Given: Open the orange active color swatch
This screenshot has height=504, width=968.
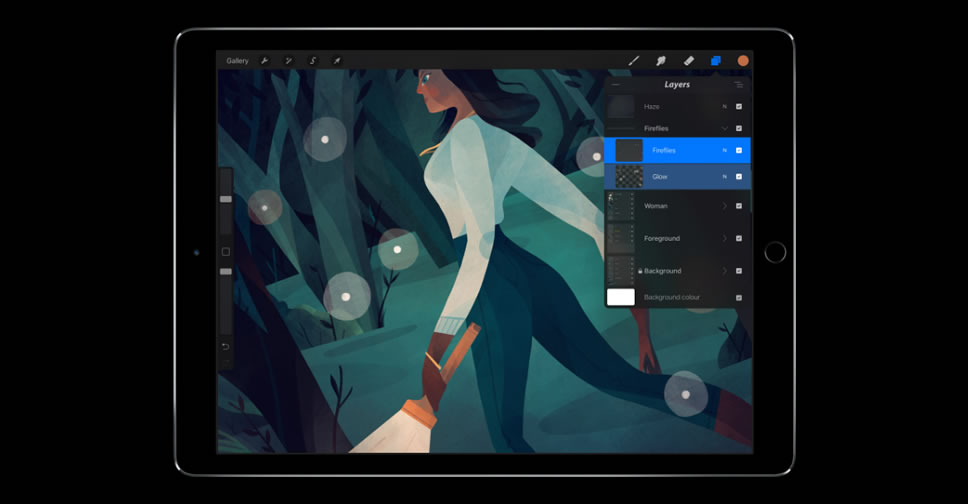Looking at the screenshot, I should tap(743, 61).
